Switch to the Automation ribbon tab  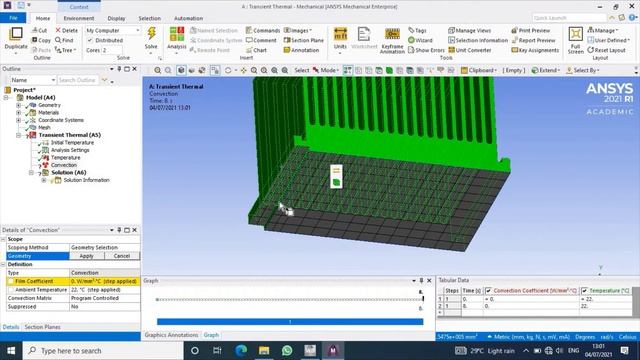point(188,18)
